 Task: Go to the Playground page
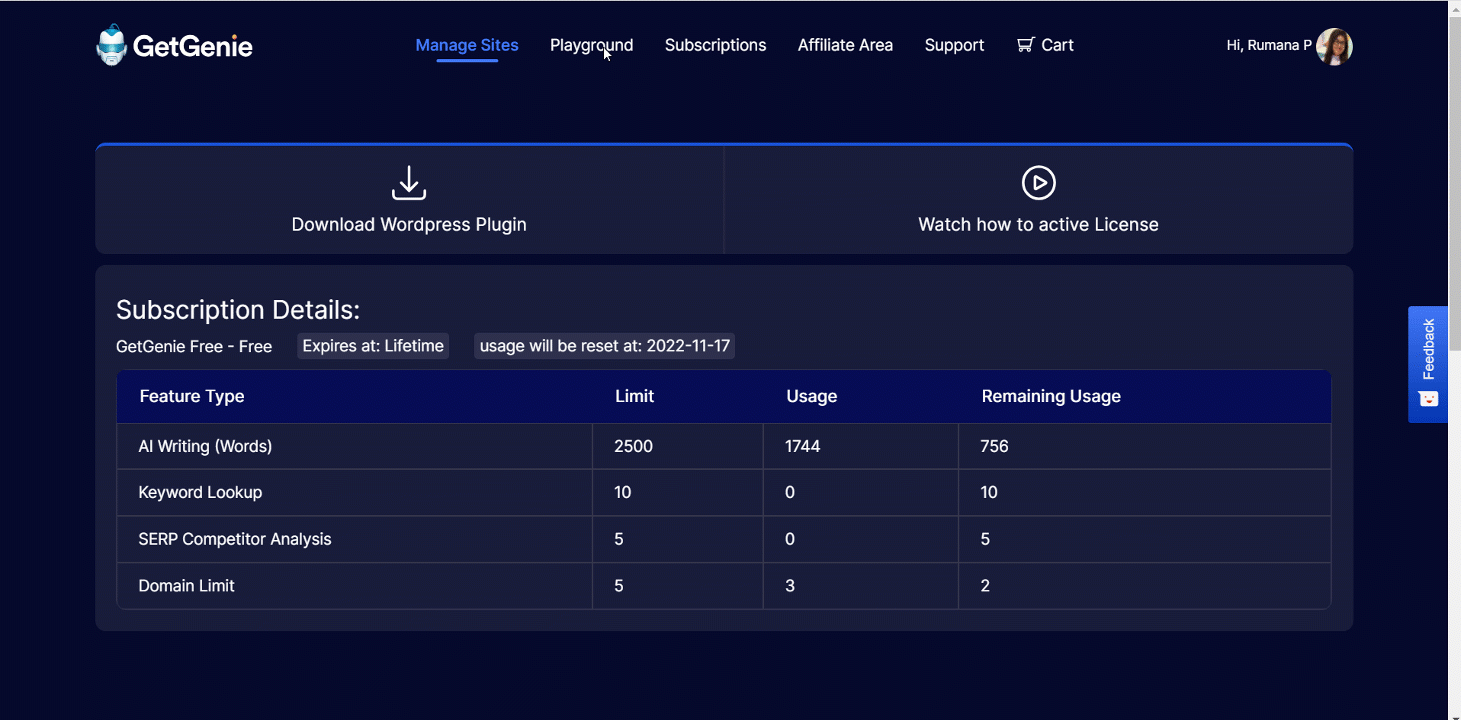coord(591,45)
